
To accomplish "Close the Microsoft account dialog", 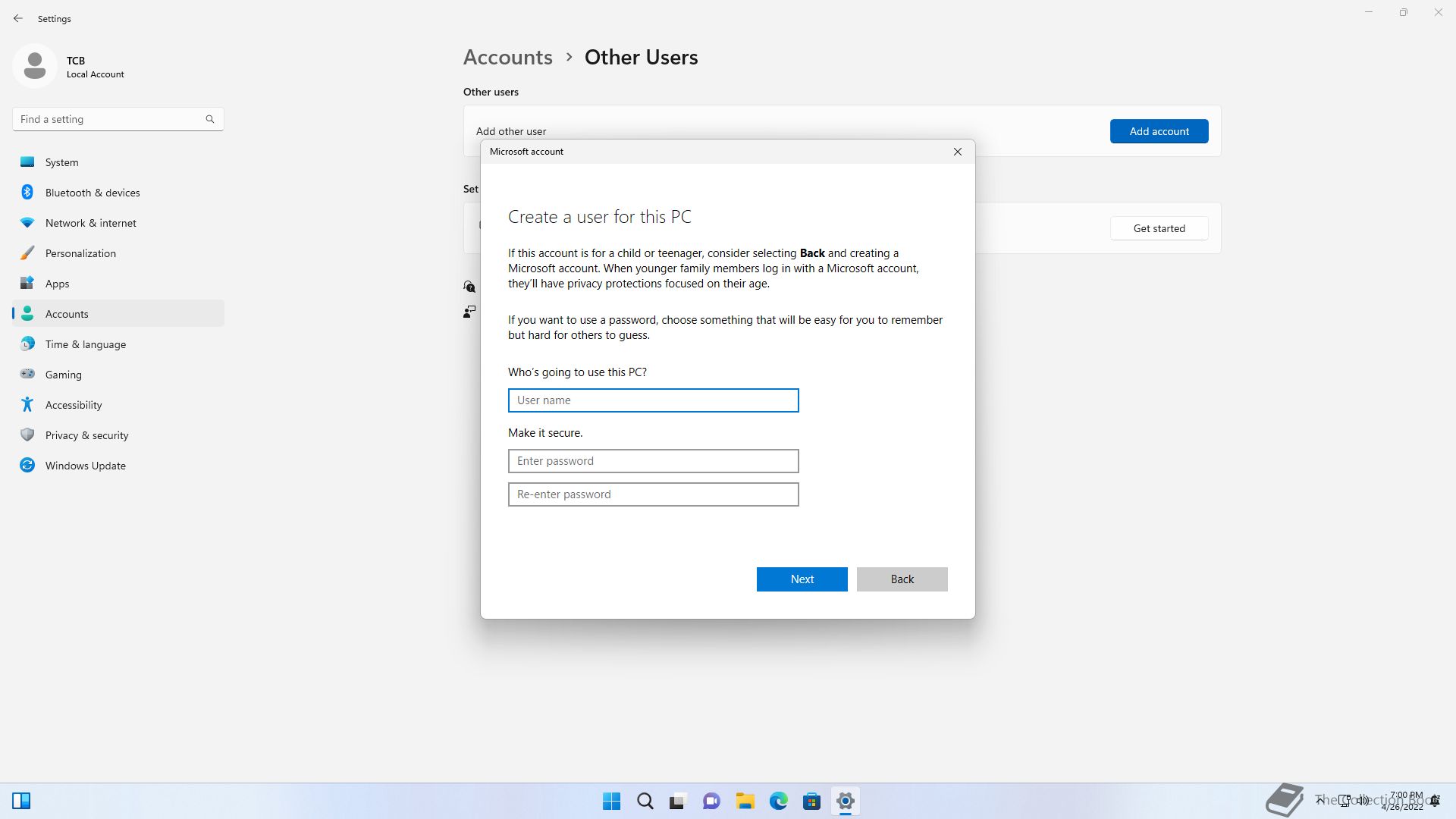I will (x=958, y=152).
